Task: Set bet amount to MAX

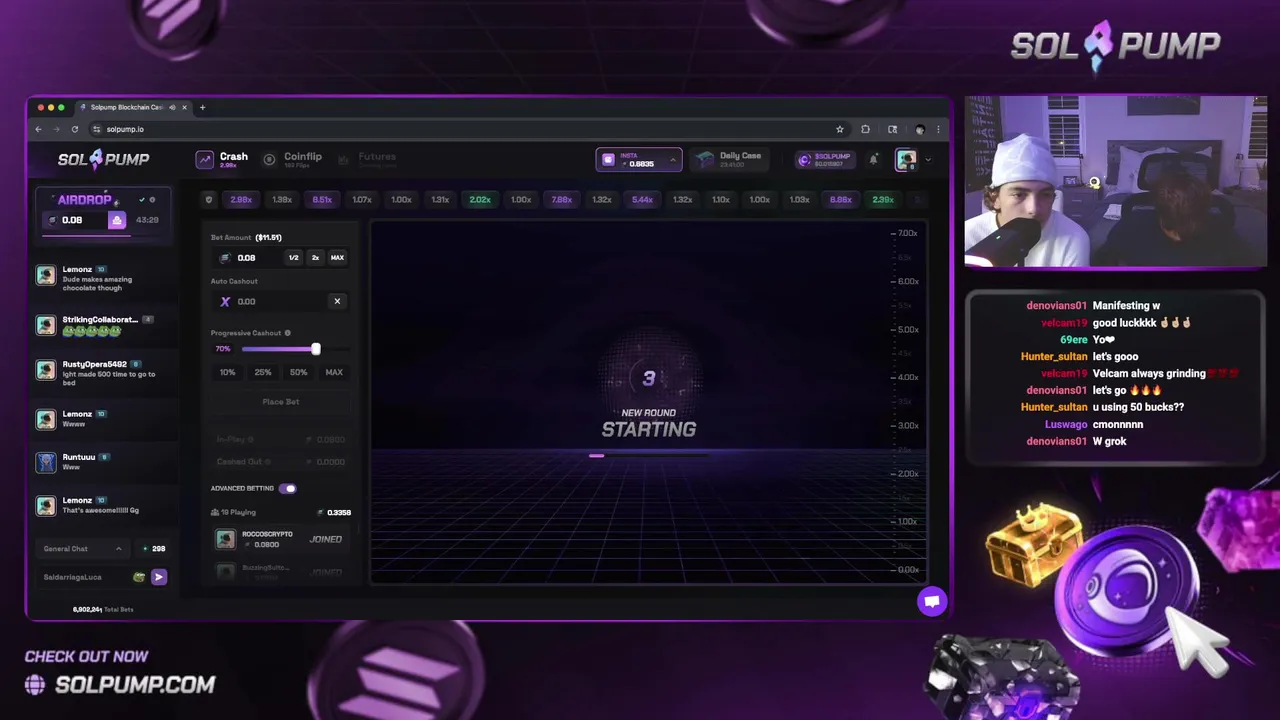Action: 337,258
